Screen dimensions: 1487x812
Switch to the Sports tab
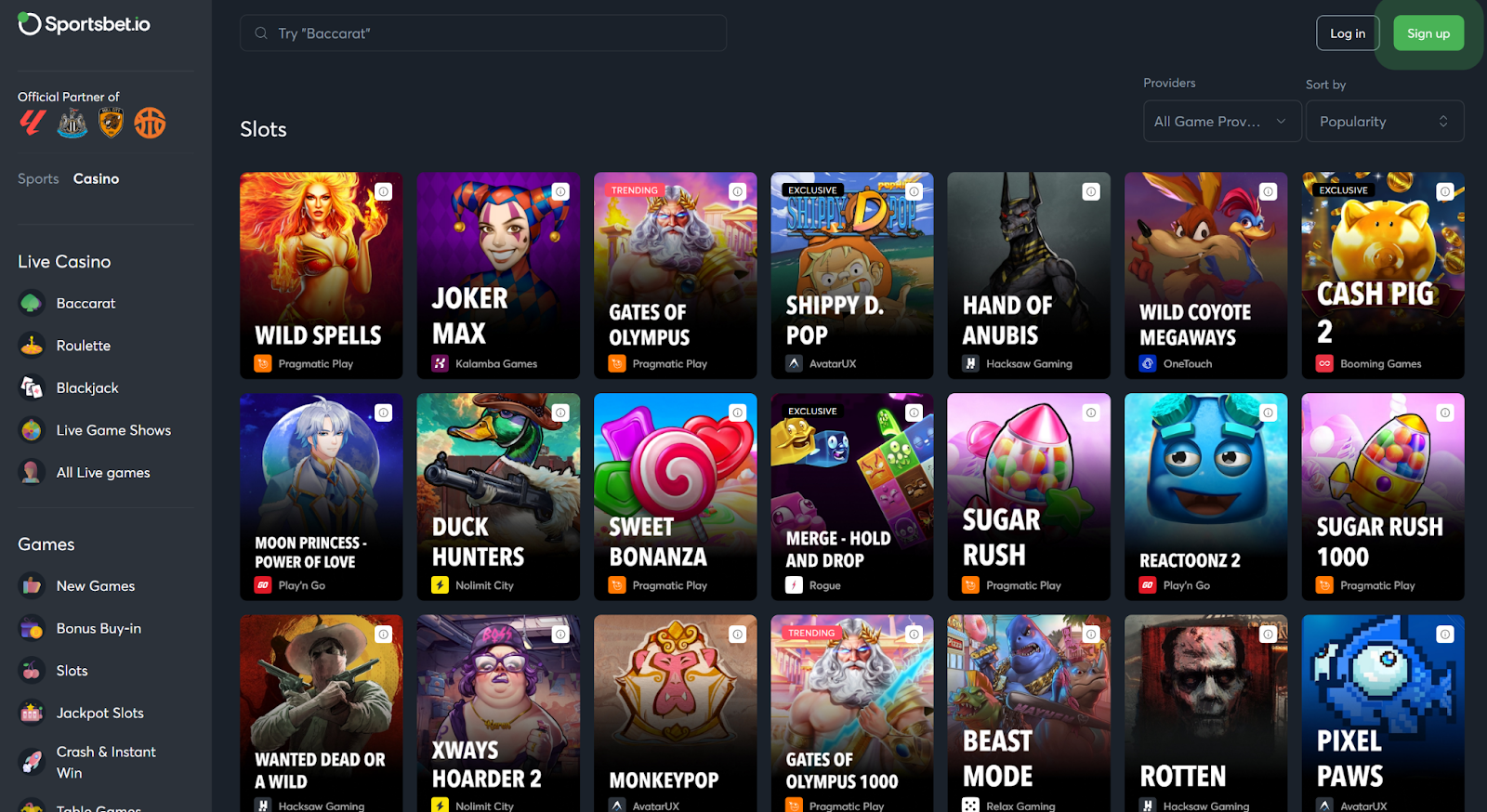point(38,178)
